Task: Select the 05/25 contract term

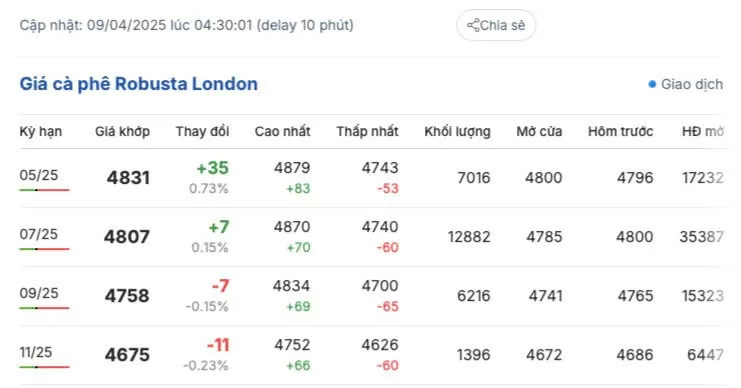Action: (x=39, y=175)
